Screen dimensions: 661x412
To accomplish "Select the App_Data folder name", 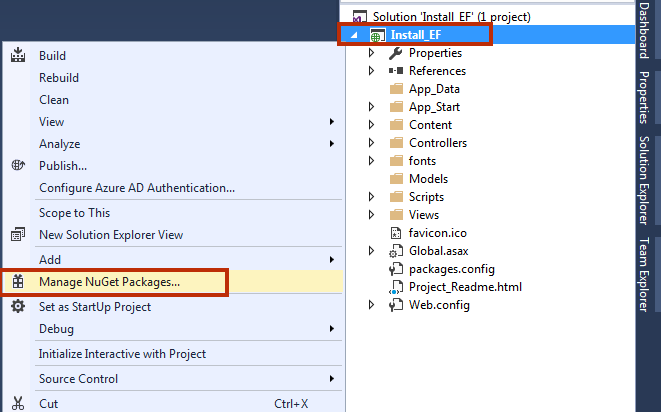I will pos(434,89).
